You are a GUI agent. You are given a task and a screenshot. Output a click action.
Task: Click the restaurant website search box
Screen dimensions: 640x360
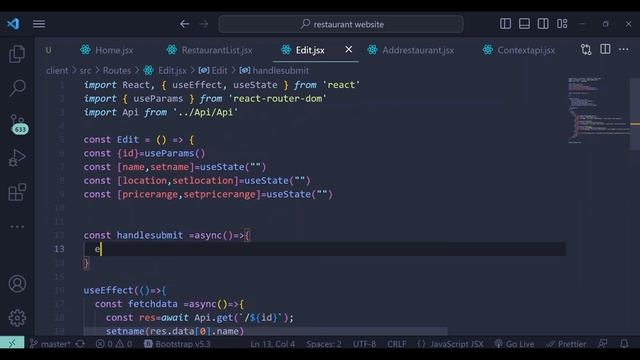click(x=341, y=24)
